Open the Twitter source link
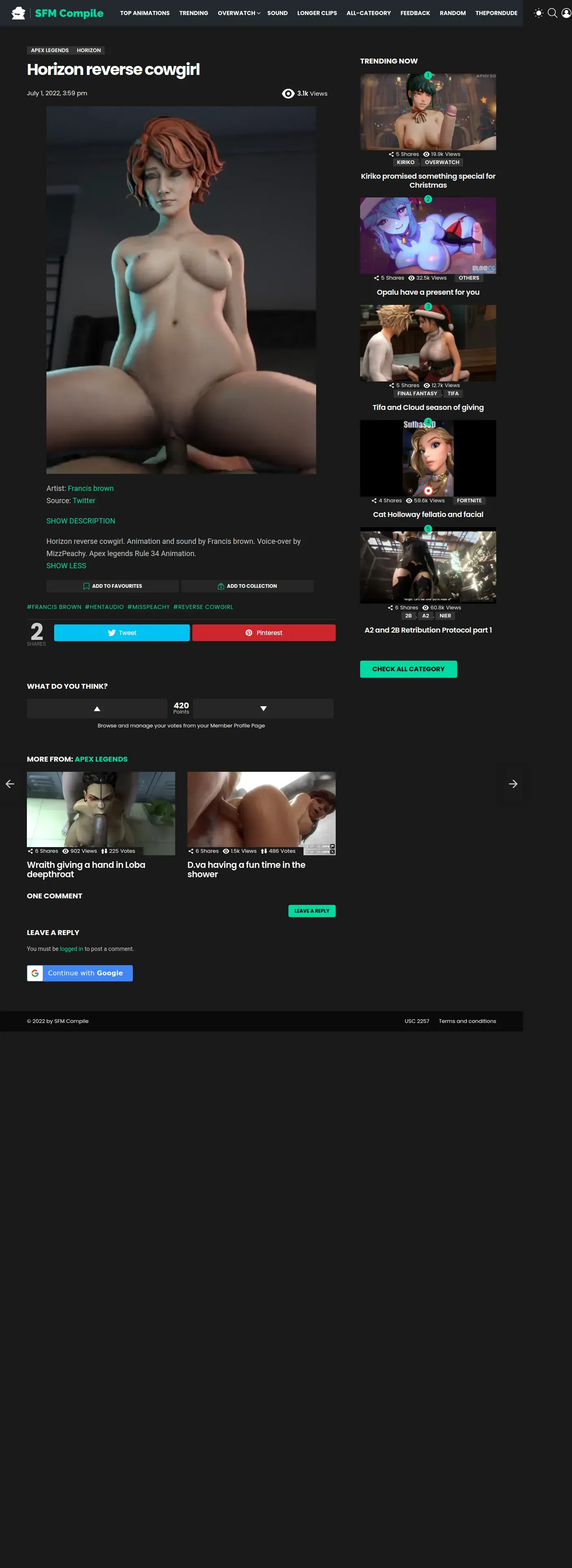The image size is (572, 1568). tap(84, 500)
